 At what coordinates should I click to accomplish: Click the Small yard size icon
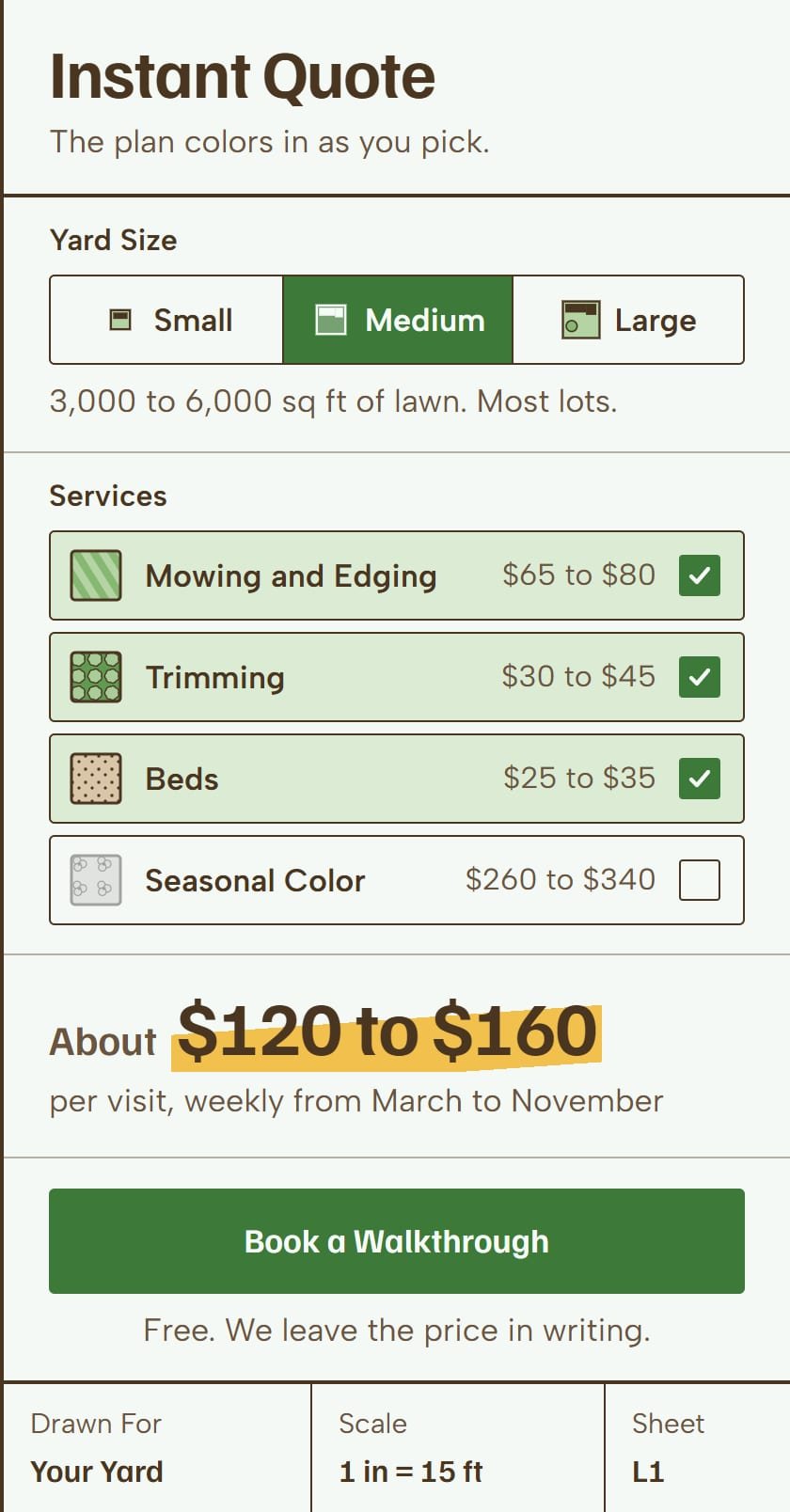click(120, 320)
